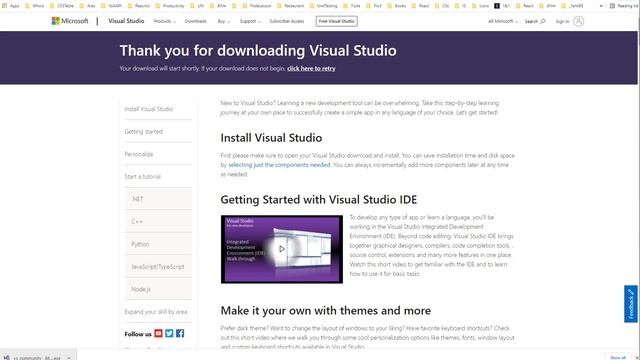Open the Downloads menu item
The image size is (640, 360).
pos(196,21)
